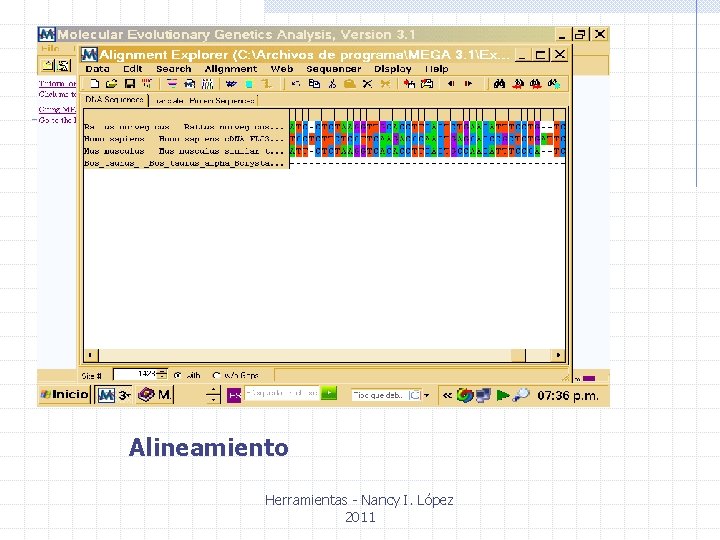
Task: Click the taskbar search text field
Action: [281, 393]
